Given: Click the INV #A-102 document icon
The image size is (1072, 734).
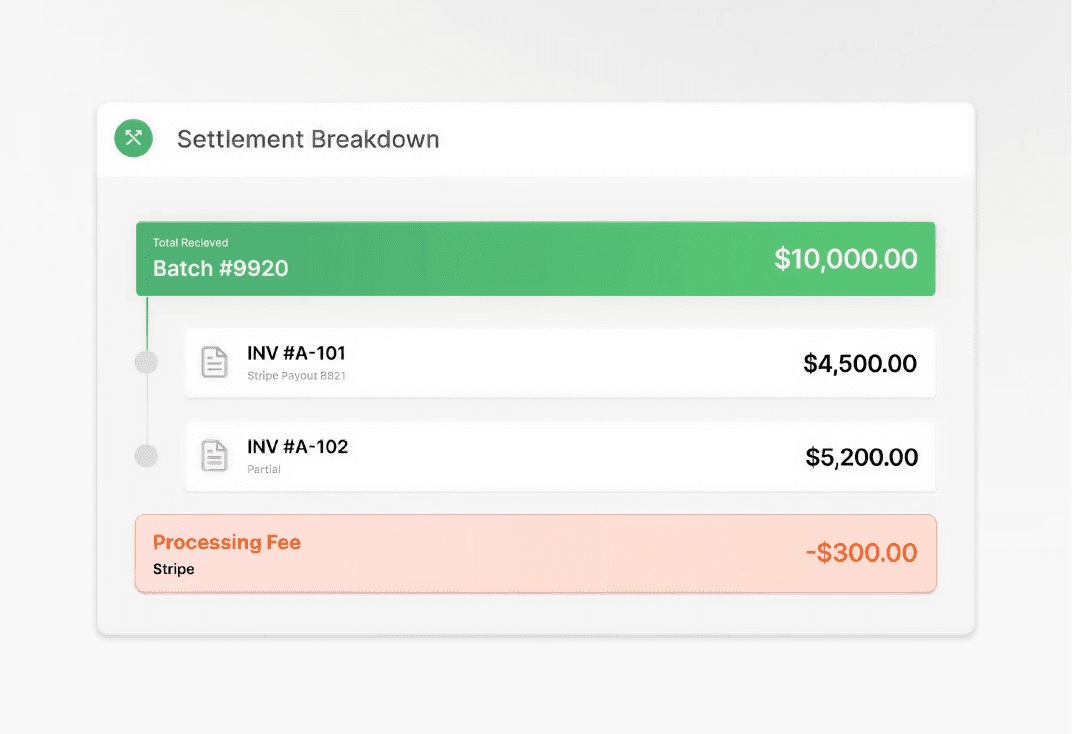Looking at the screenshot, I should point(214,455).
